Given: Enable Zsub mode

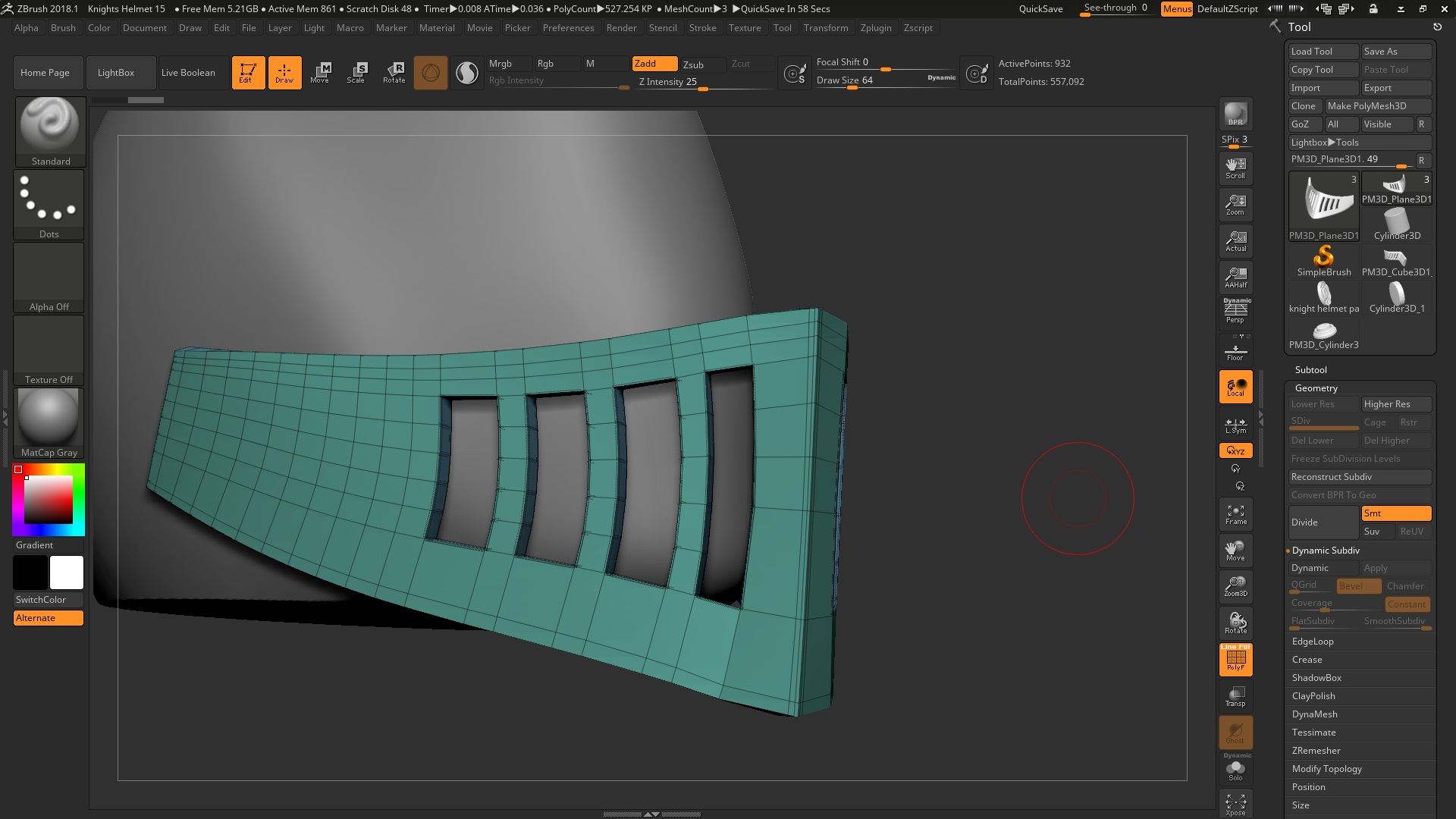Looking at the screenshot, I should coord(702,64).
